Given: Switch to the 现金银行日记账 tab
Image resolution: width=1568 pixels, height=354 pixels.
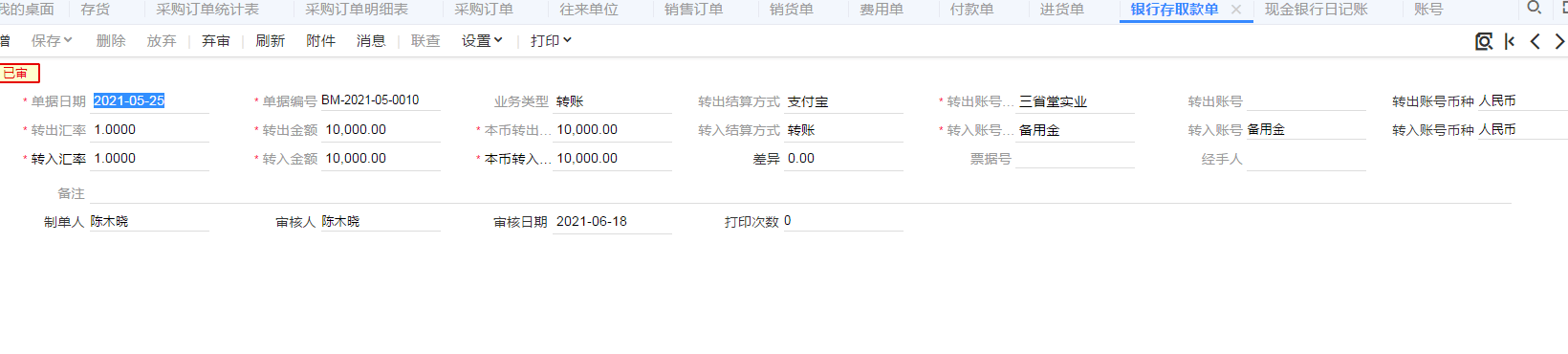Looking at the screenshot, I should [1317, 10].
